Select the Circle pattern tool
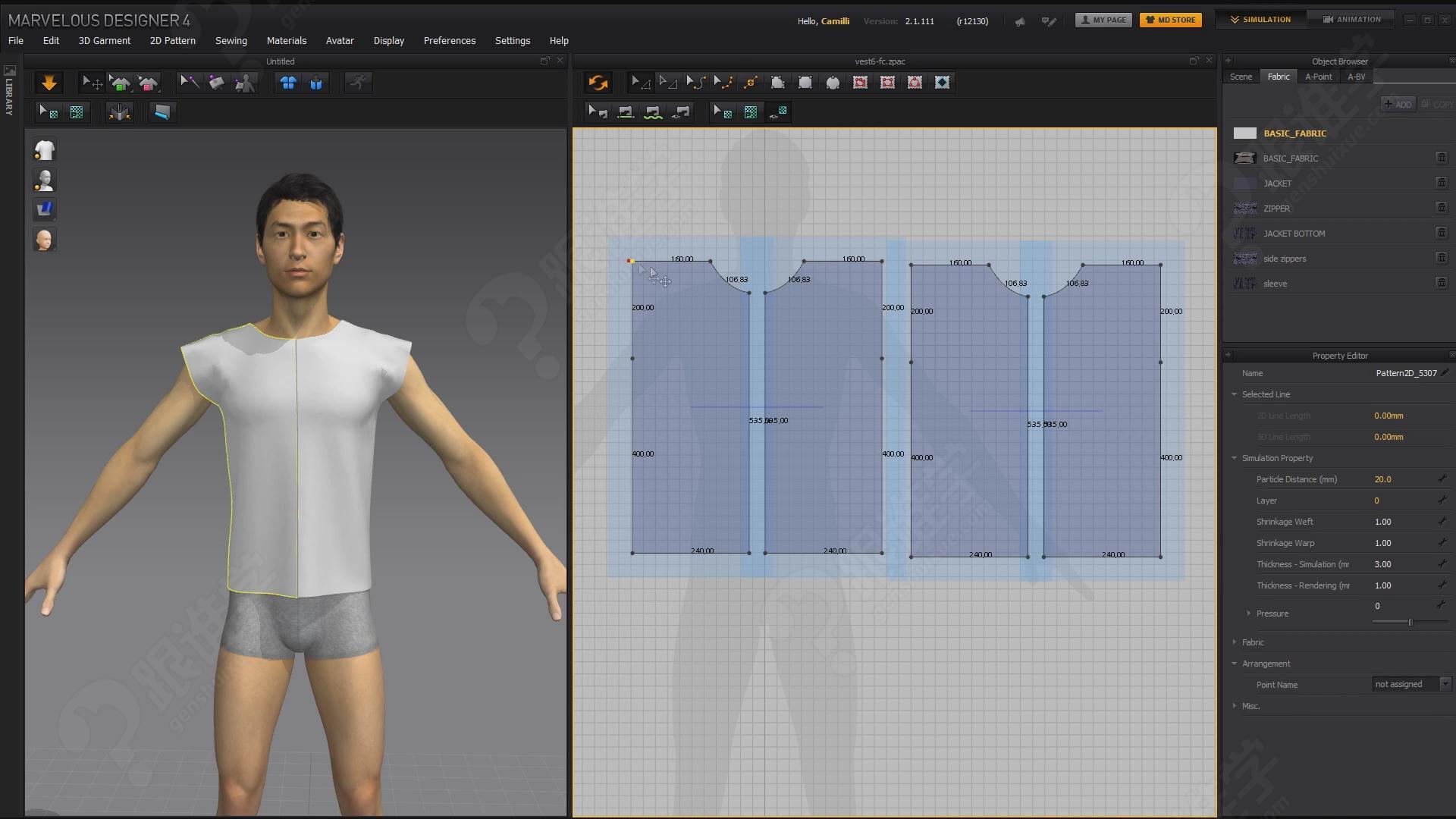The width and height of the screenshot is (1456, 819). click(833, 83)
